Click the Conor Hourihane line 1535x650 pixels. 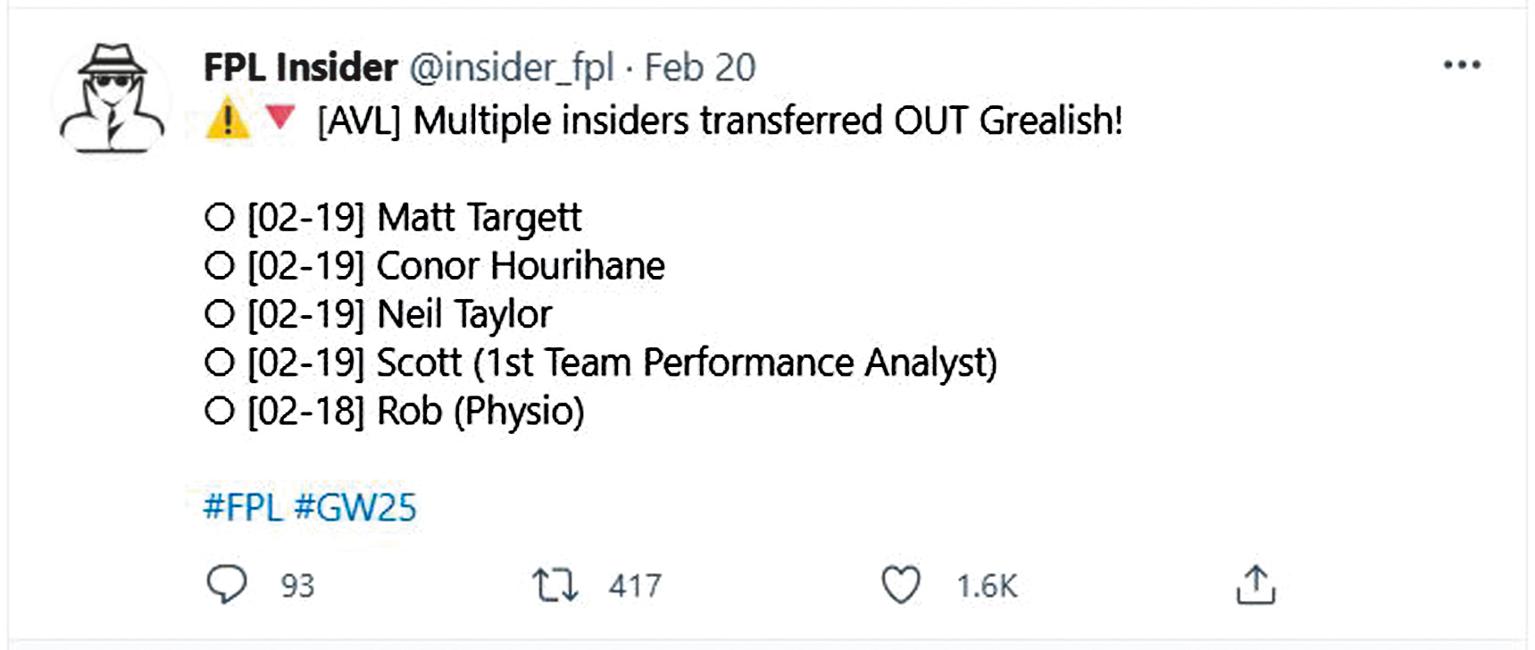(434, 266)
